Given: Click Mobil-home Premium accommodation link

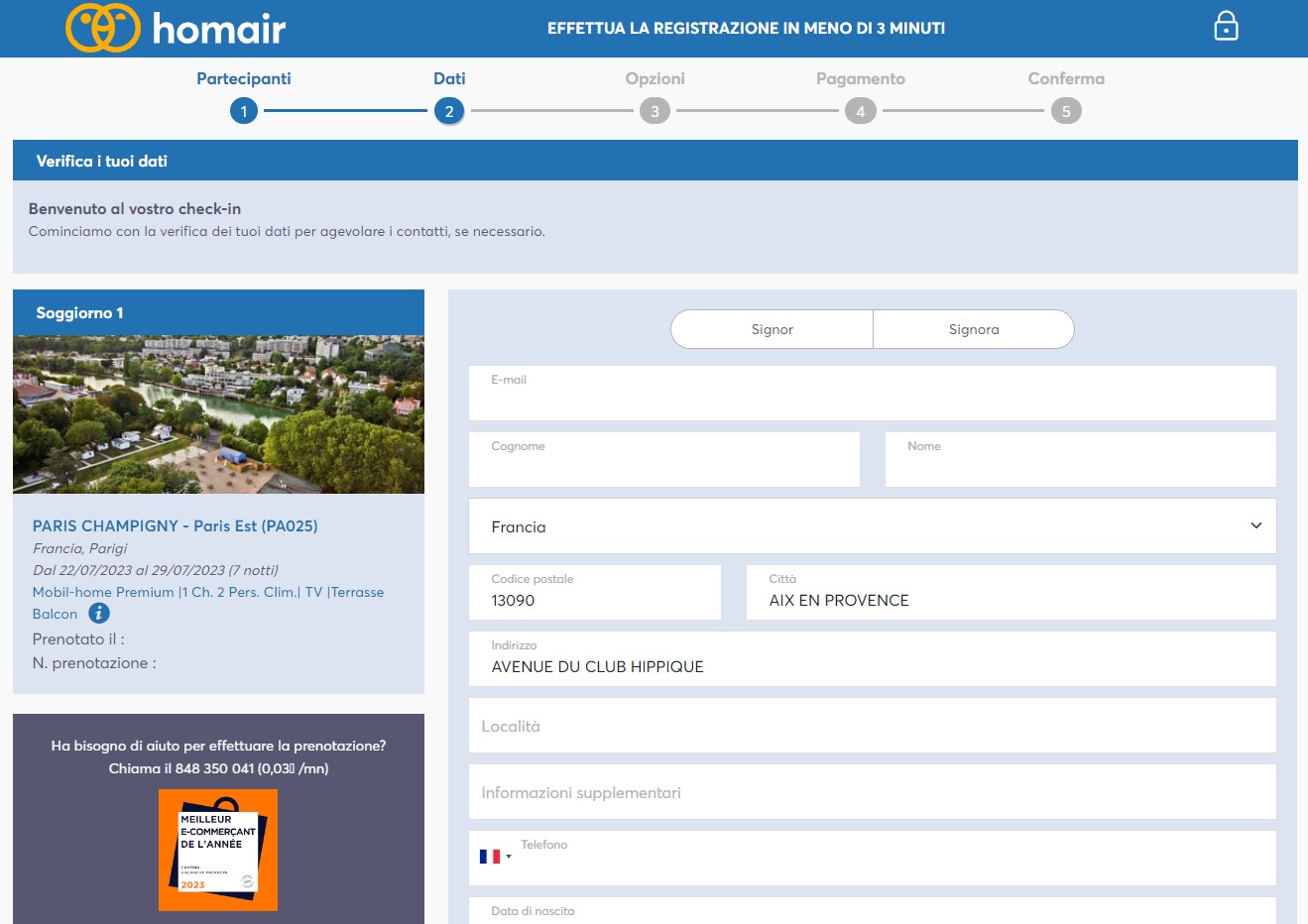Looking at the screenshot, I should (207, 592).
